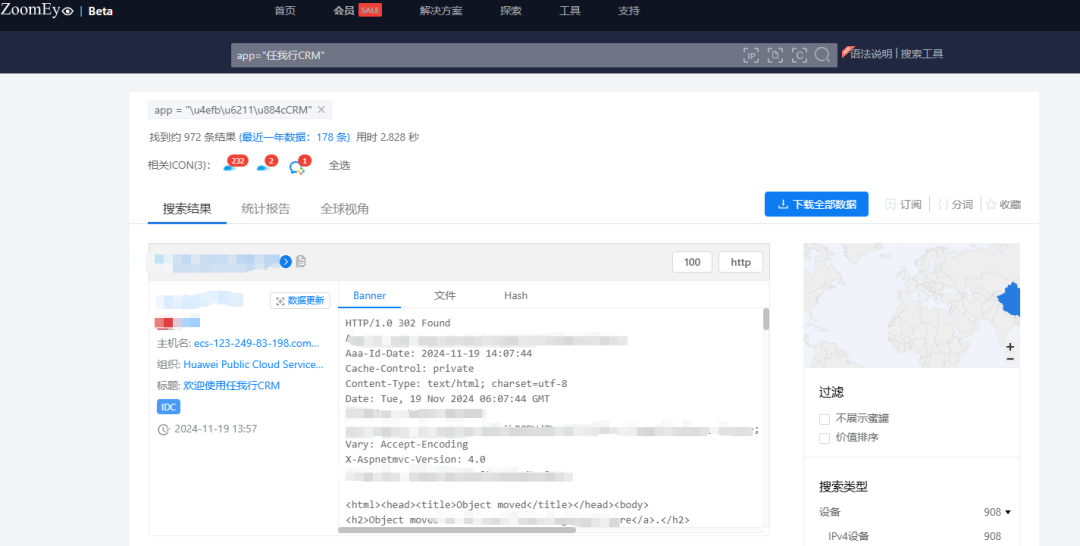This screenshot has width=1080, height=546.
Task: Click the port 100 button
Action: pyautogui.click(x=692, y=262)
